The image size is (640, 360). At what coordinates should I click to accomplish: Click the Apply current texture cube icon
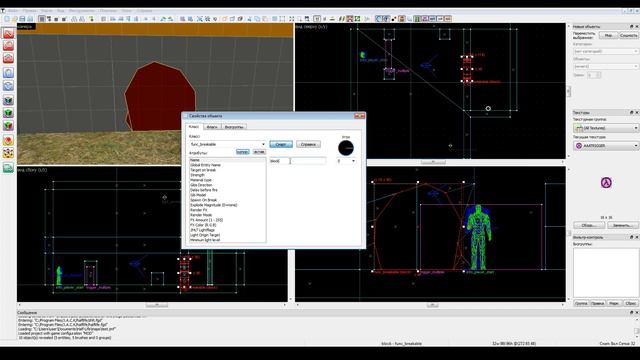8,113
